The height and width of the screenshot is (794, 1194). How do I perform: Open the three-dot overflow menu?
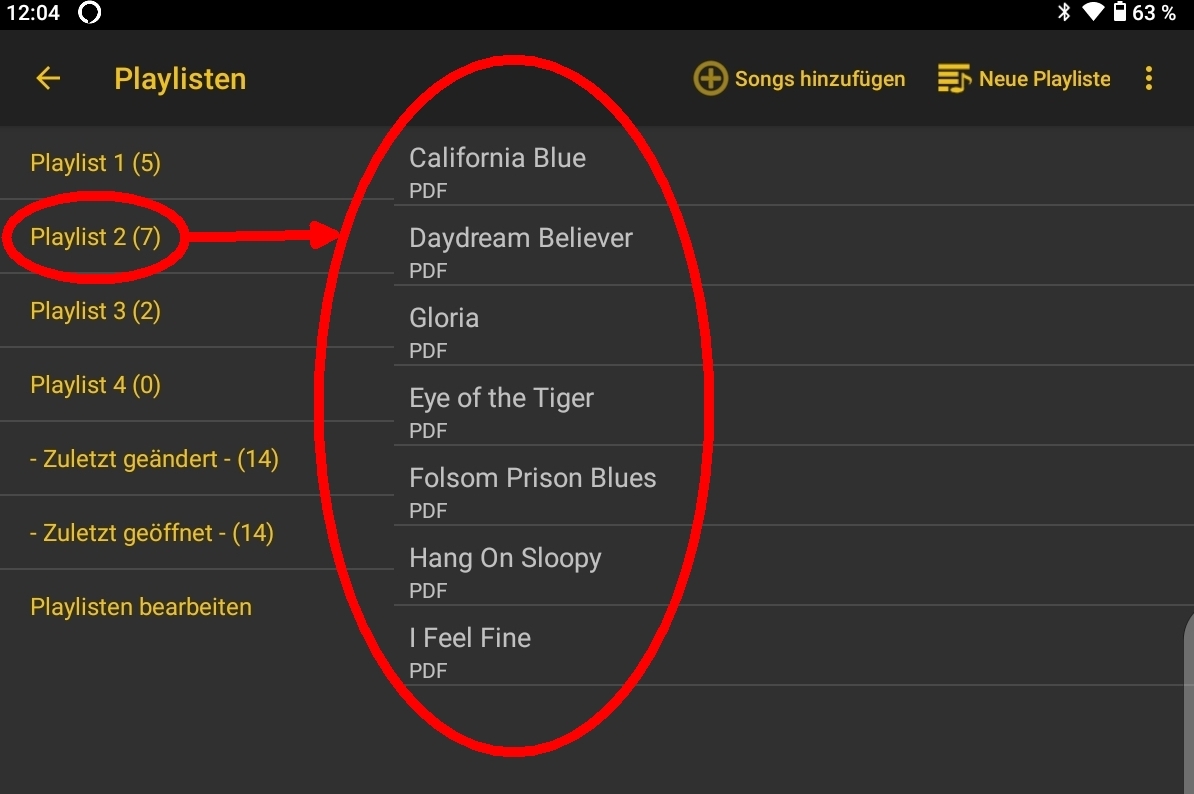click(1149, 79)
